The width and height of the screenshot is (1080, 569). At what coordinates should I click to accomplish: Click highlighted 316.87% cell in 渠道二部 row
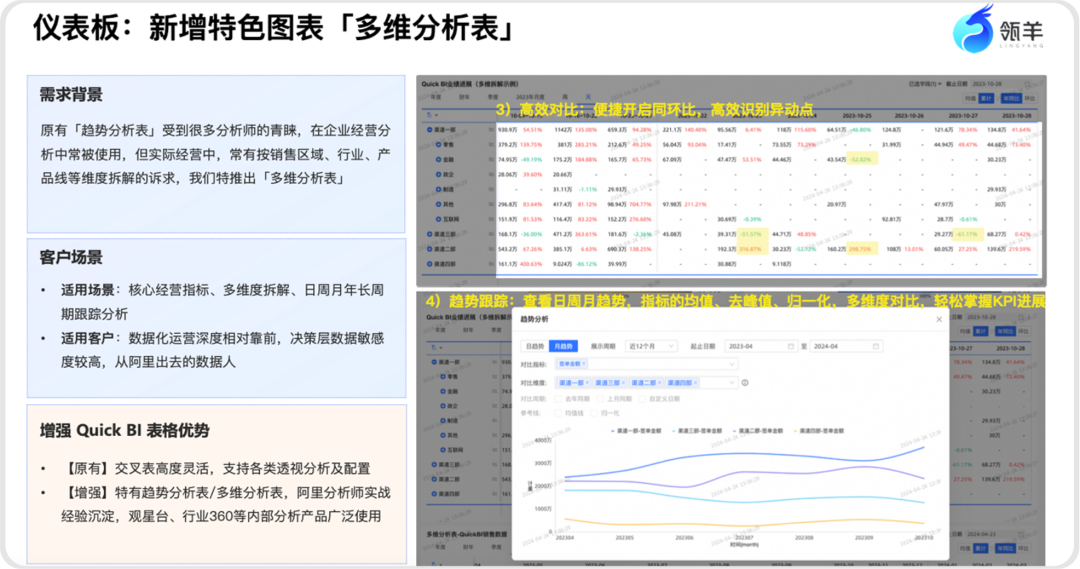pos(751,249)
